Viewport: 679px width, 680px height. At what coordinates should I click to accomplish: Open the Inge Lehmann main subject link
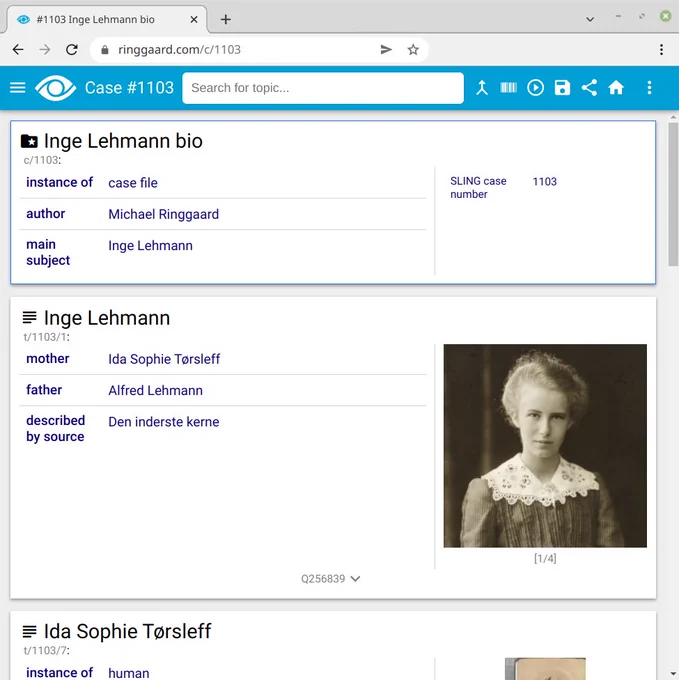tap(150, 245)
